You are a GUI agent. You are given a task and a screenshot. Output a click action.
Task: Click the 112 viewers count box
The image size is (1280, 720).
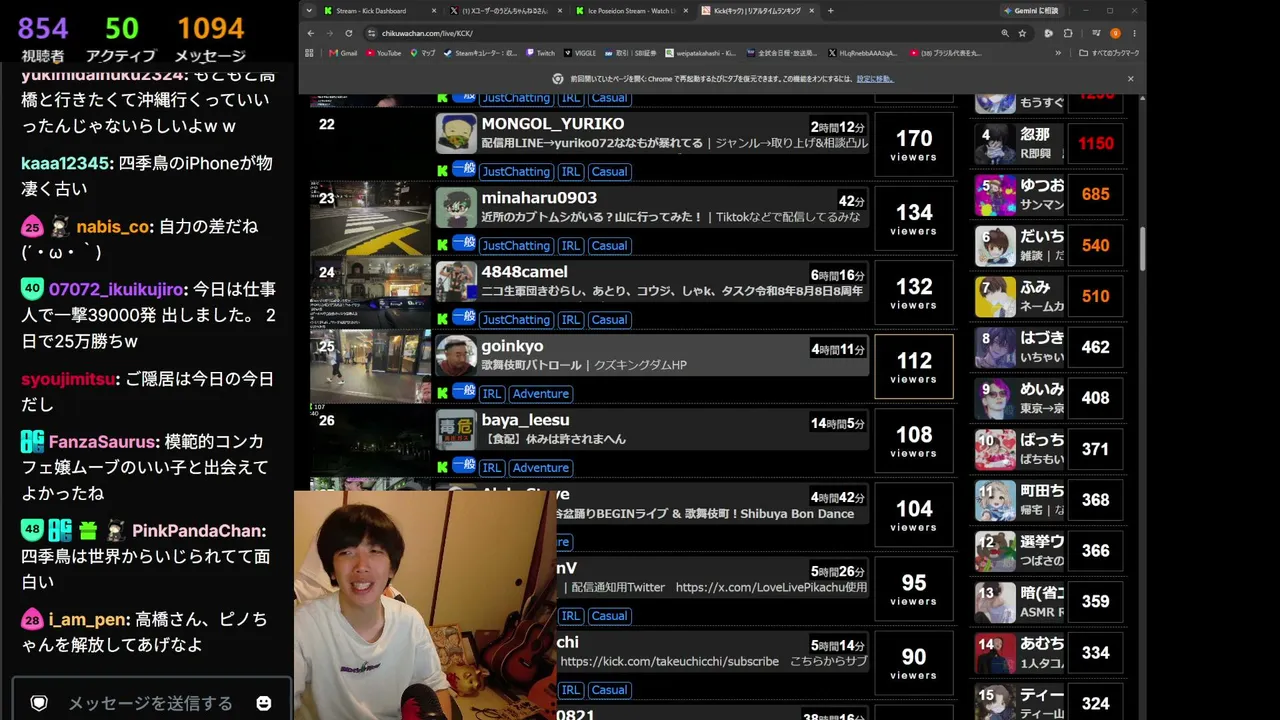pyautogui.click(x=914, y=367)
